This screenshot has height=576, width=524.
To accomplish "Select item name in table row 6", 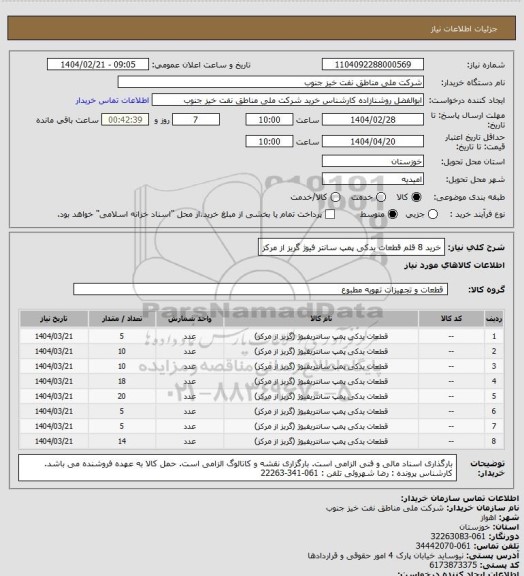I will pyautogui.click(x=321, y=411).
